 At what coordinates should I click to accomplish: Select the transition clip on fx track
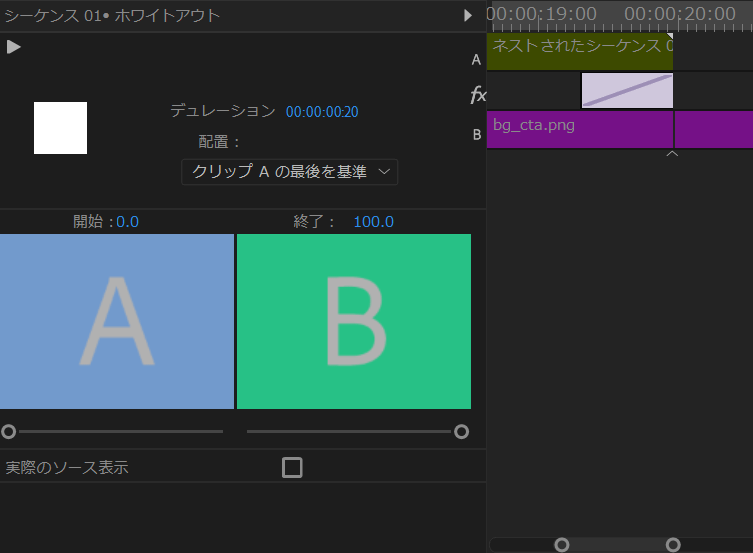coord(627,91)
